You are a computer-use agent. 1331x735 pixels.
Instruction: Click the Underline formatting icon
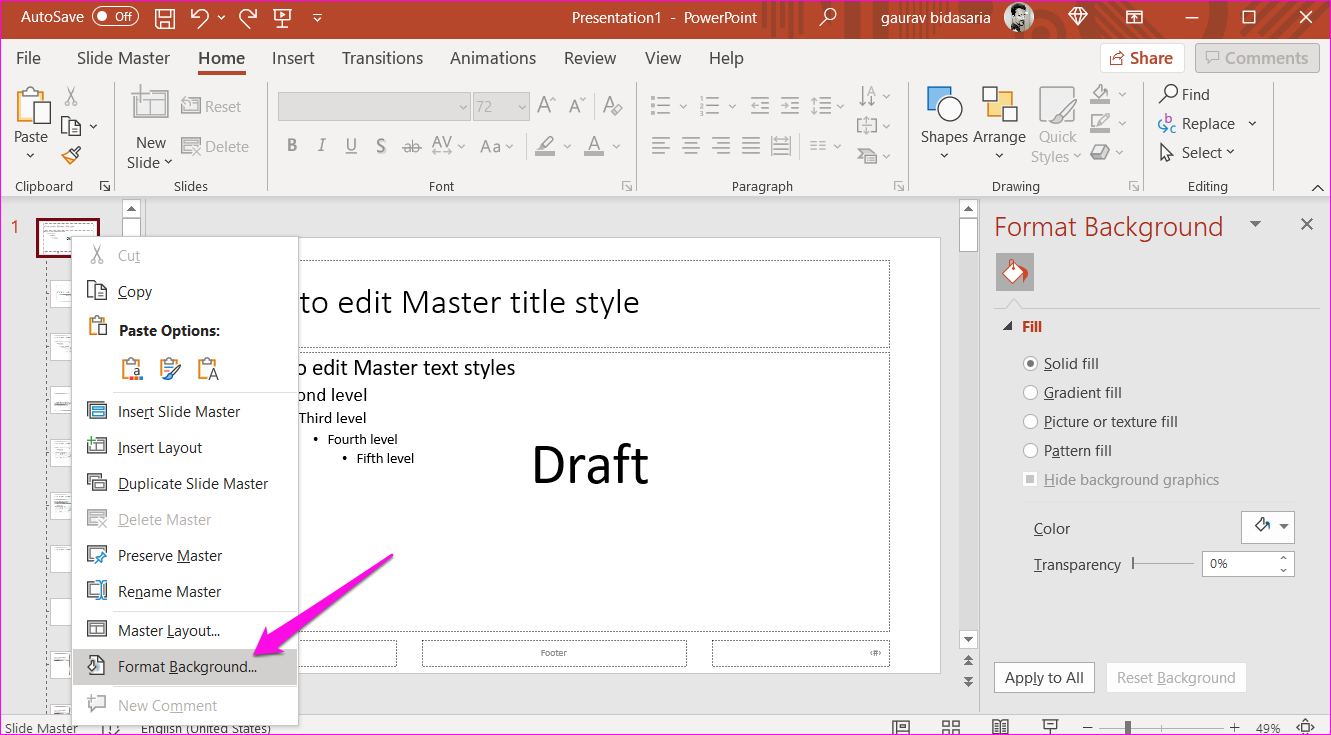click(351, 146)
